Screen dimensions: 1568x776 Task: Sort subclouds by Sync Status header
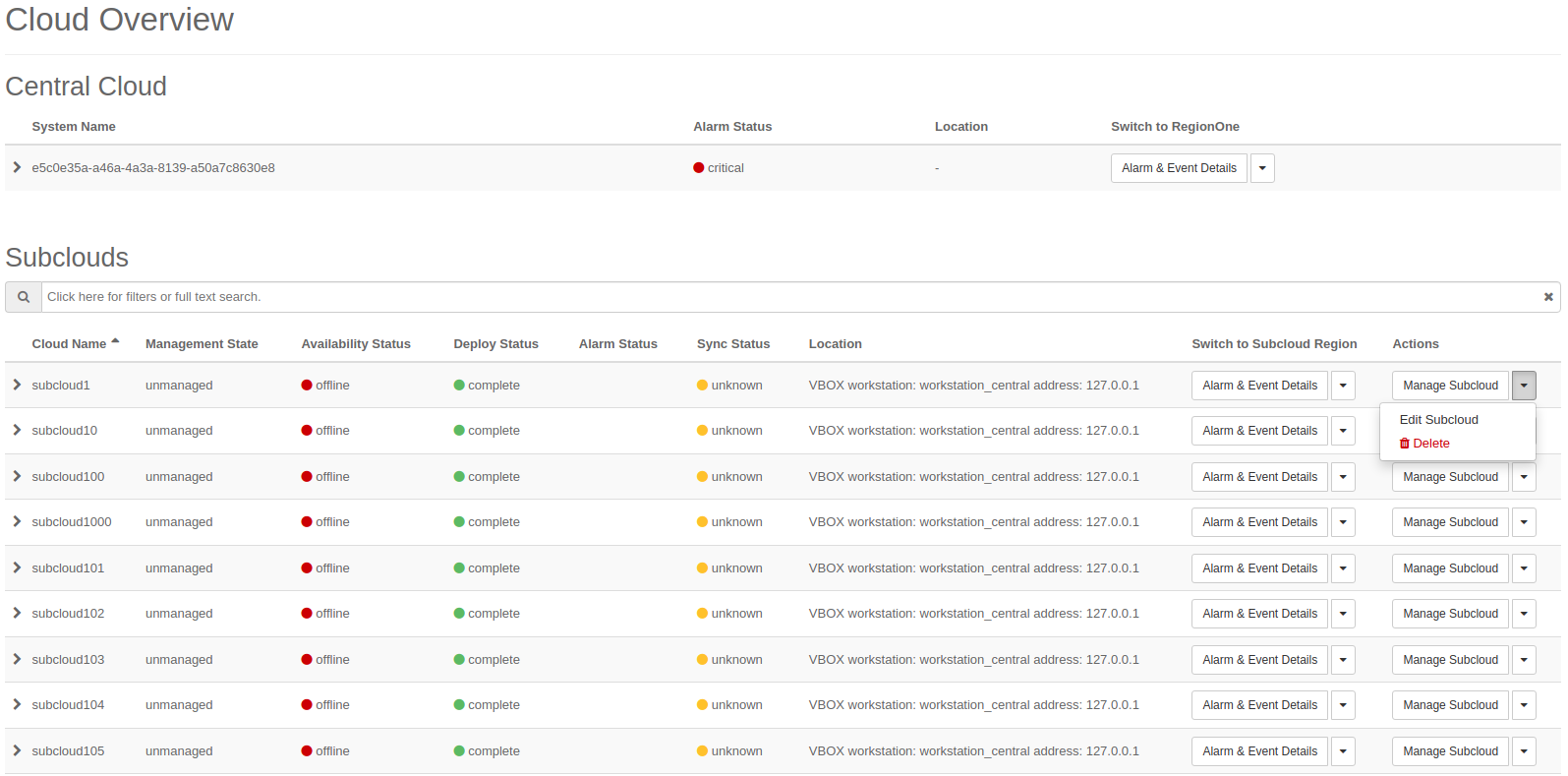733,344
